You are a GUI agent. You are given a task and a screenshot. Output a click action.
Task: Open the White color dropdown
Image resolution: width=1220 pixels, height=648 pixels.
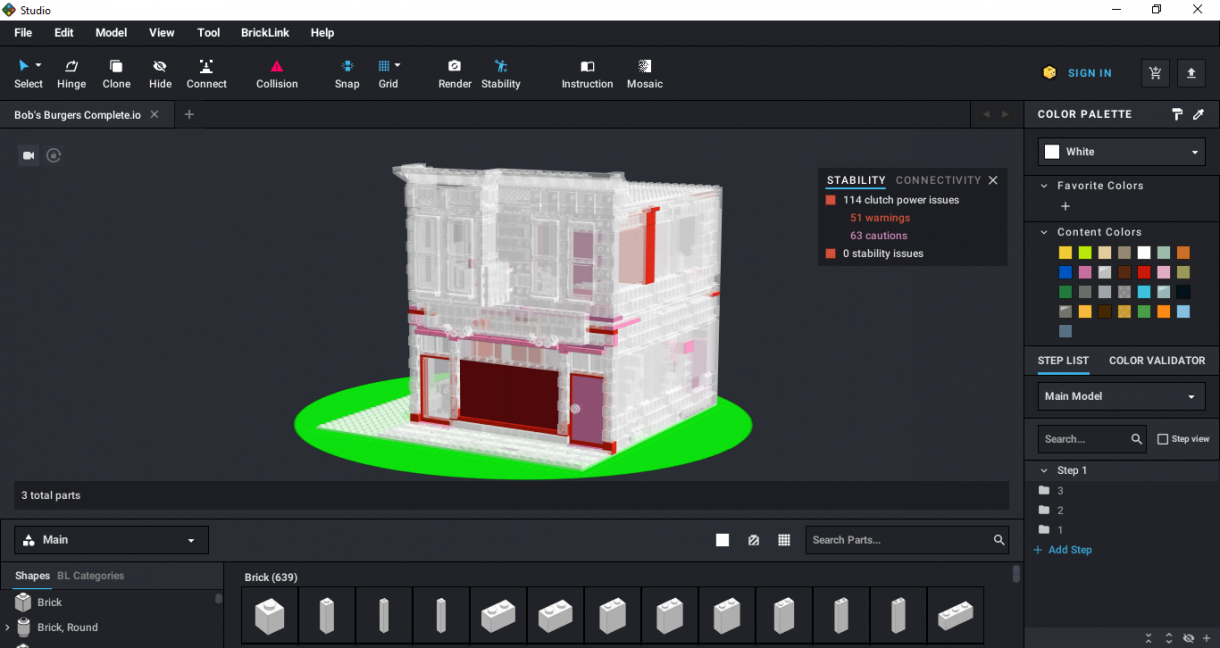click(1121, 152)
